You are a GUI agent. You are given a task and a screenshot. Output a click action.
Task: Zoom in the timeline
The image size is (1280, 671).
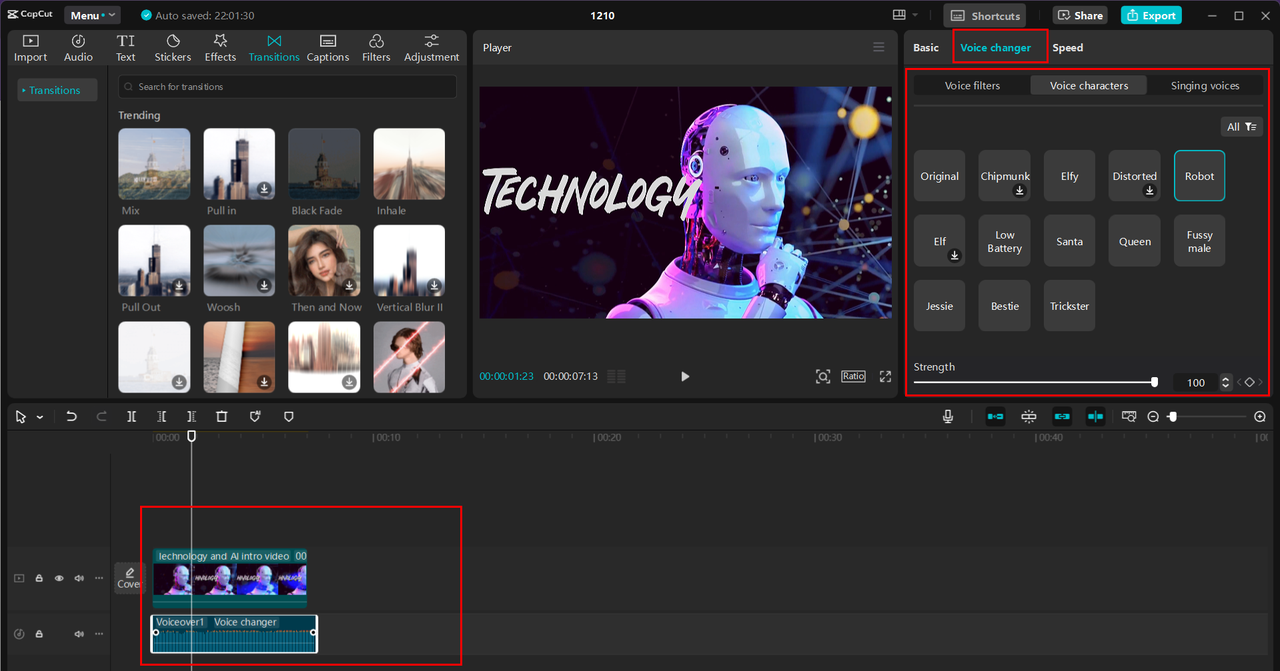[x=1260, y=416]
